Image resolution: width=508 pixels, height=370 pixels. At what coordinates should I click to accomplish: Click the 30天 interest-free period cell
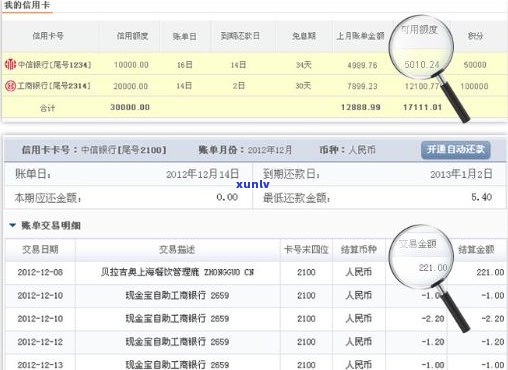pyautogui.click(x=303, y=86)
